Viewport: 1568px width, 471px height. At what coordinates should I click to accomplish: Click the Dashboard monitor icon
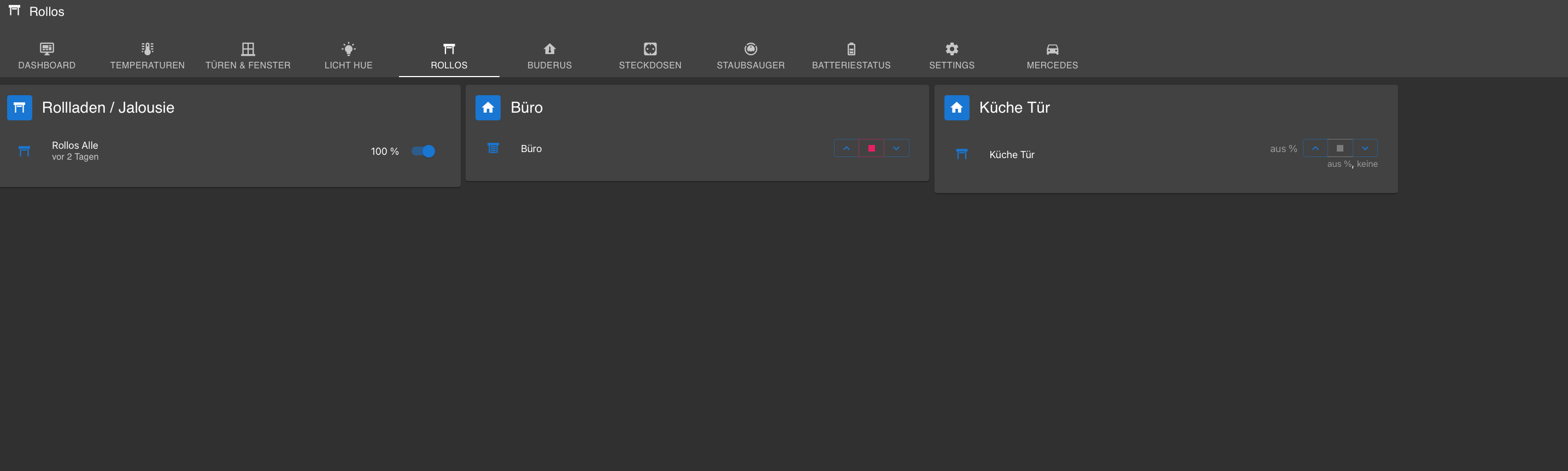click(x=47, y=49)
